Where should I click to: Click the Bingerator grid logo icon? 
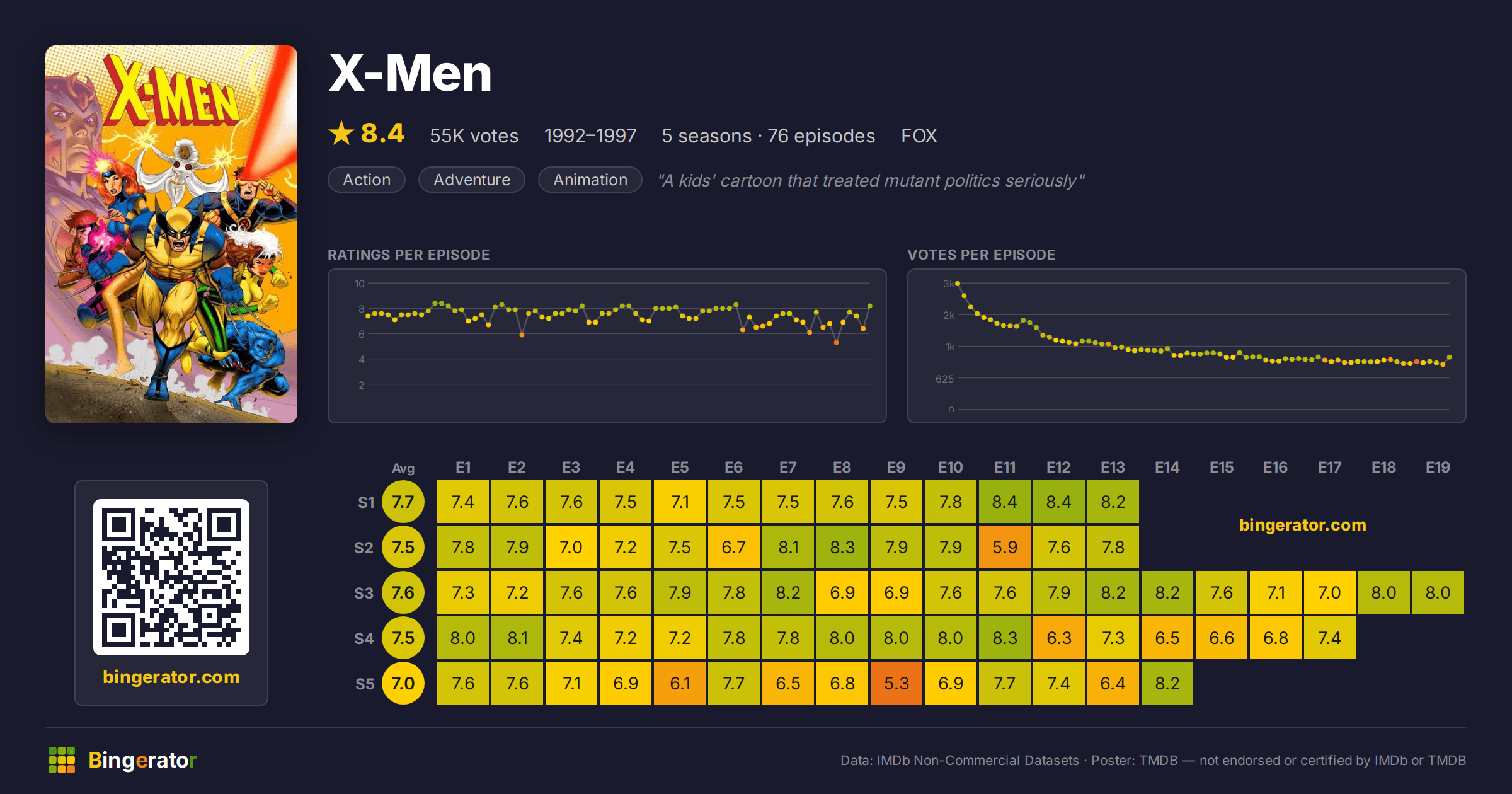62,760
